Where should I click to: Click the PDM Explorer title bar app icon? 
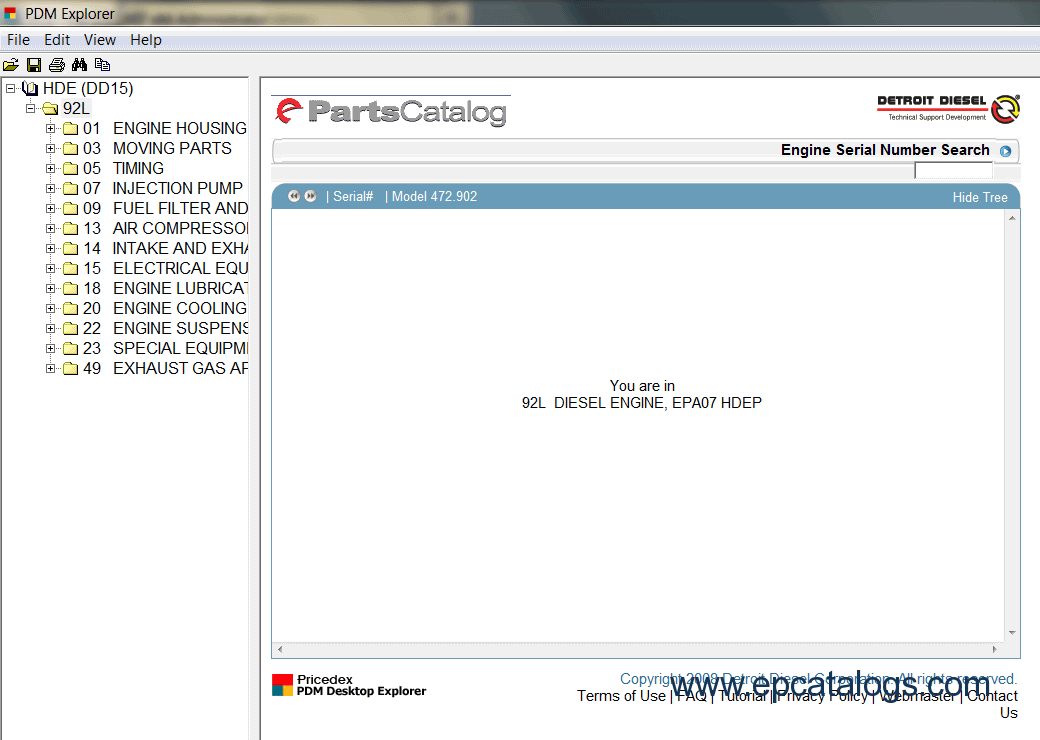[x=10, y=13]
